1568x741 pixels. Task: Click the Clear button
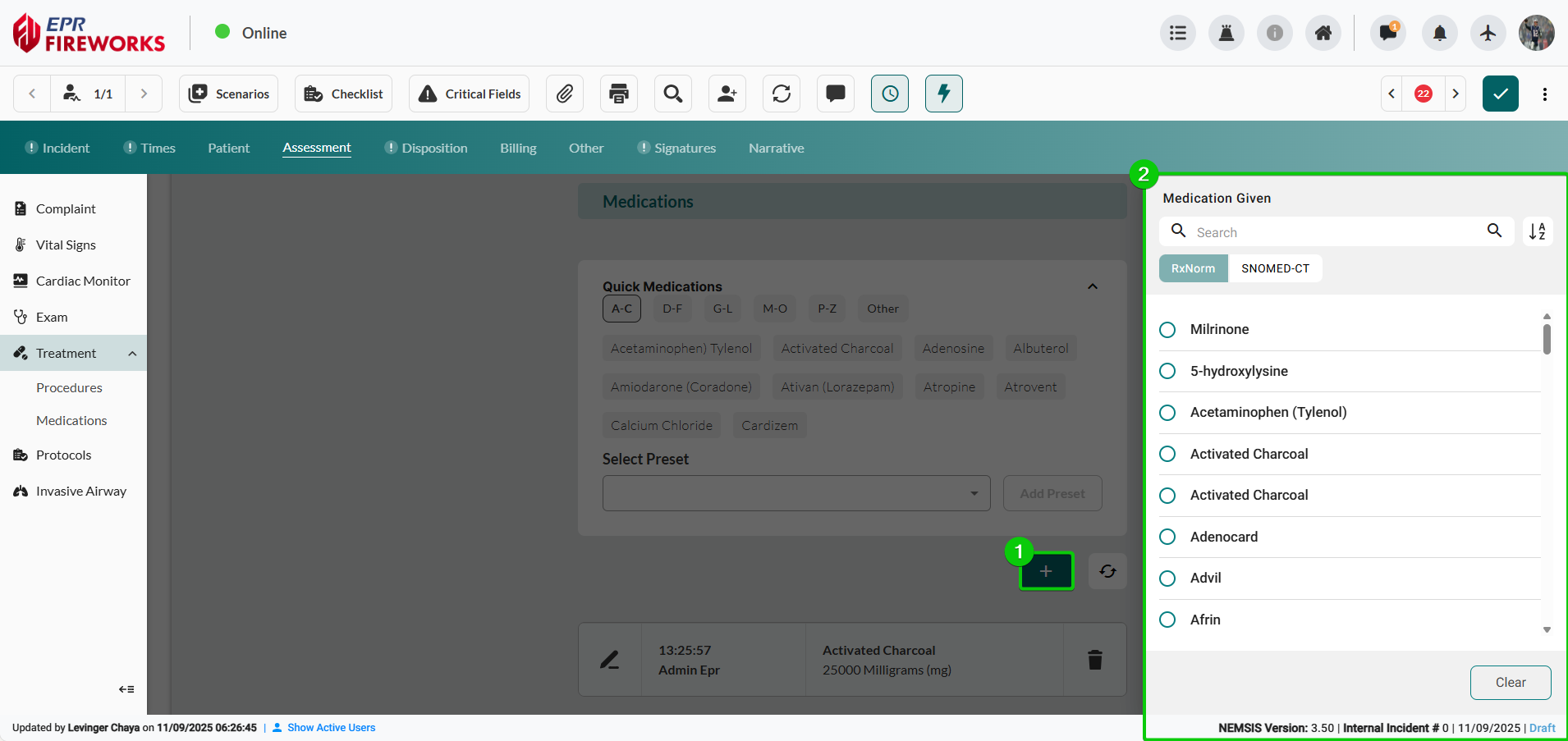pyautogui.click(x=1511, y=683)
